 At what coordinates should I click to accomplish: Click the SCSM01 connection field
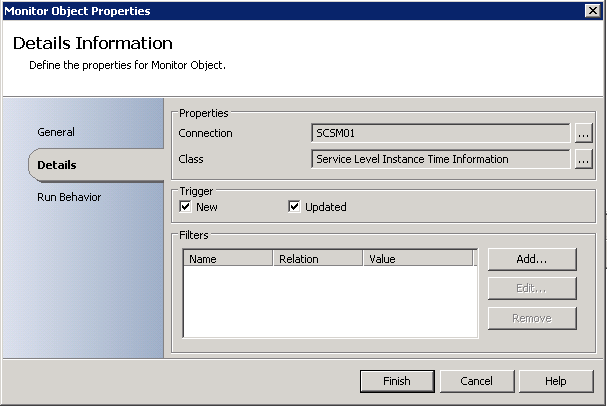point(440,133)
